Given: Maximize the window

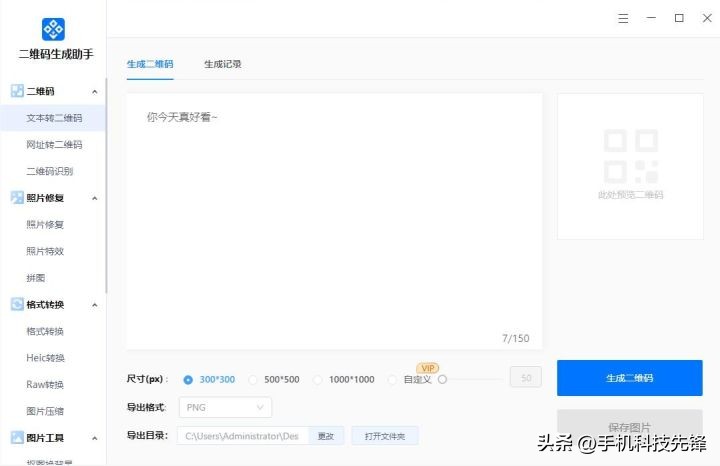Looking at the screenshot, I should pos(679,18).
